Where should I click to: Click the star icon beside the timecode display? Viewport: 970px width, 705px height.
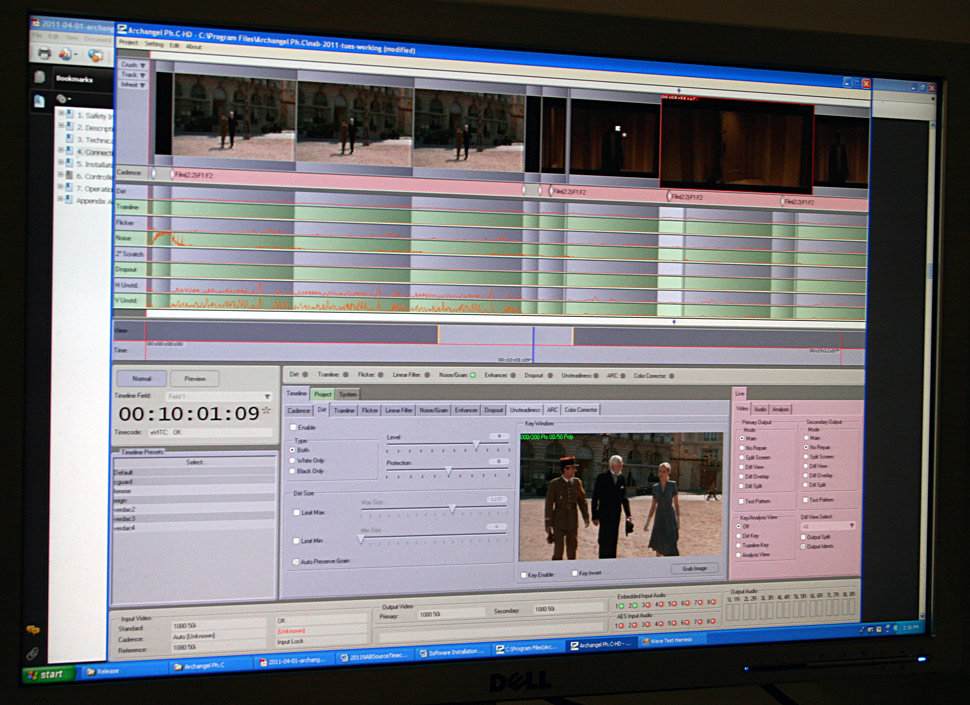pyautogui.click(x=266, y=411)
